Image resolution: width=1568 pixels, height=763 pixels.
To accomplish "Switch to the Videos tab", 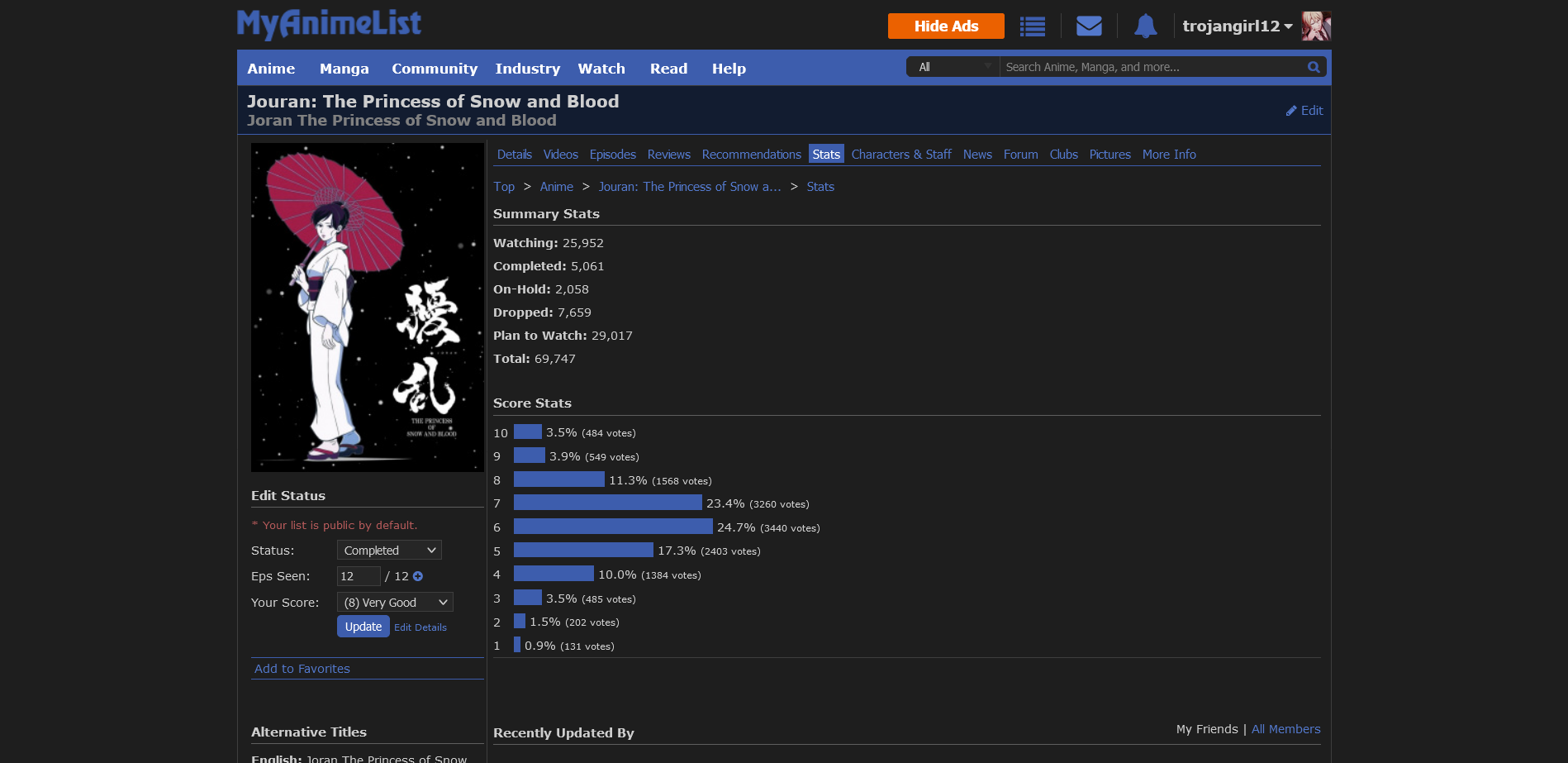I will pyautogui.click(x=561, y=155).
